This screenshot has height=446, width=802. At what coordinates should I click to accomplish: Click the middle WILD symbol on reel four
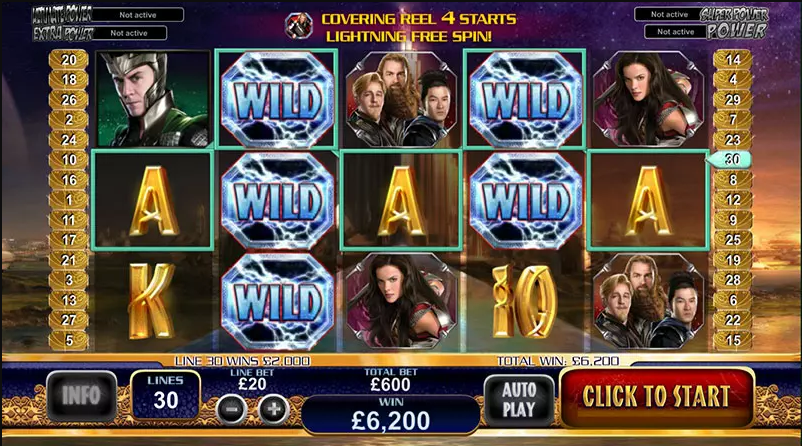[525, 200]
